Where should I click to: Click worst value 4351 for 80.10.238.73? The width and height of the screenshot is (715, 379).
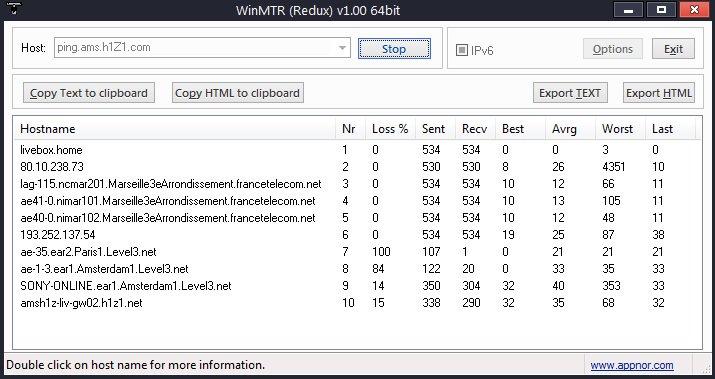[x=614, y=166]
